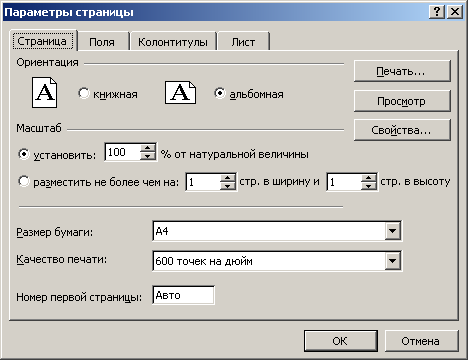This screenshot has height=360, width=468.
Task: Switch to the Поля tab
Action: click(x=102, y=42)
